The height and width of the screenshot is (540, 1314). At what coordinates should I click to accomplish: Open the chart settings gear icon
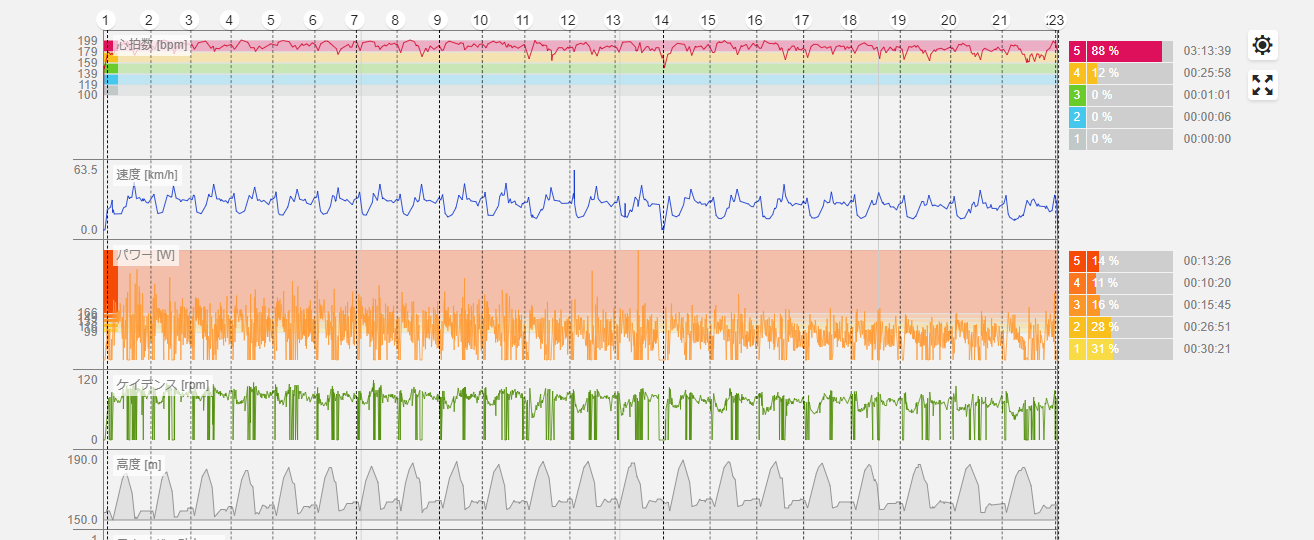[1262, 45]
